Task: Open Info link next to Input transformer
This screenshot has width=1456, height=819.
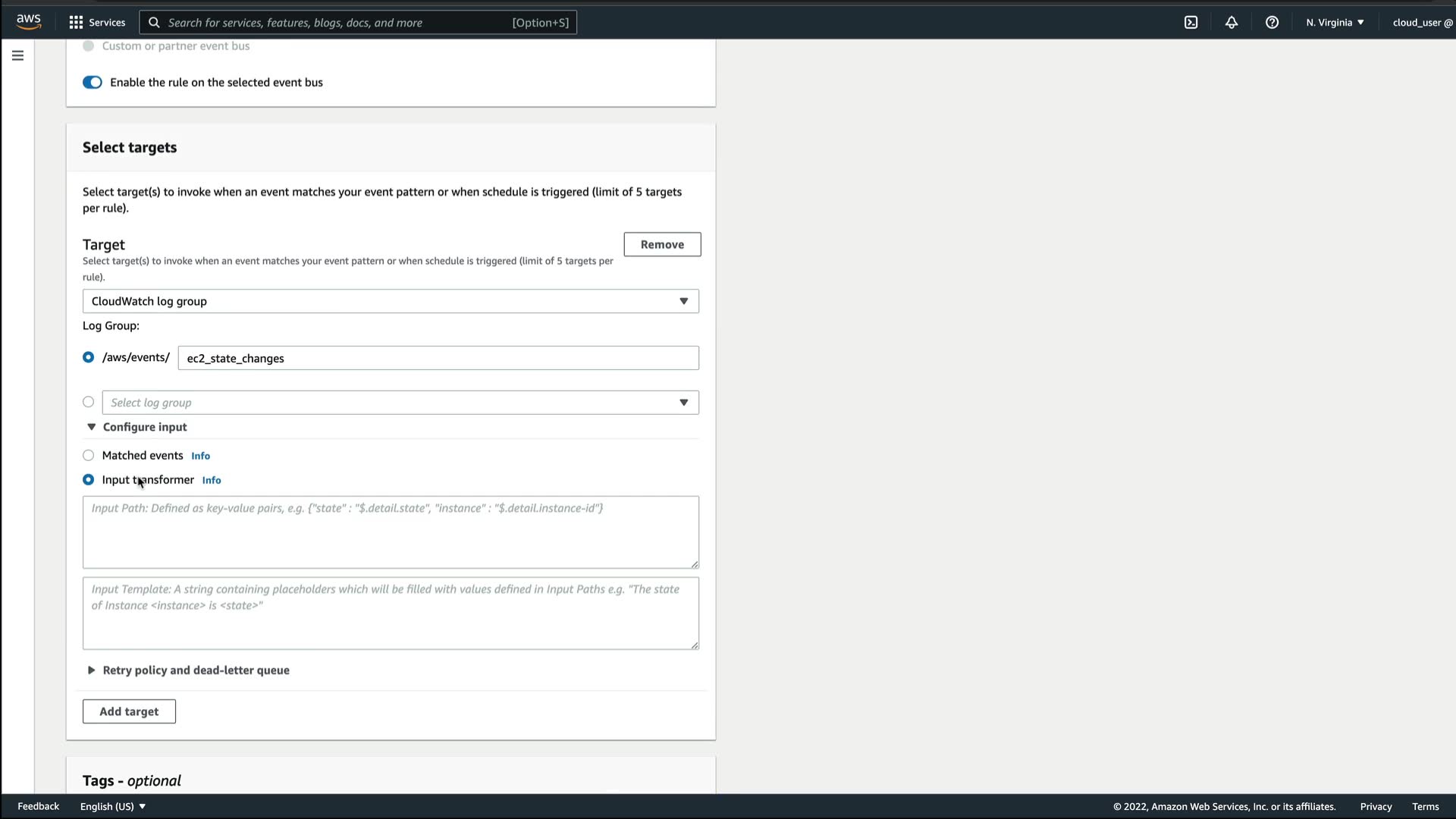Action: click(212, 480)
